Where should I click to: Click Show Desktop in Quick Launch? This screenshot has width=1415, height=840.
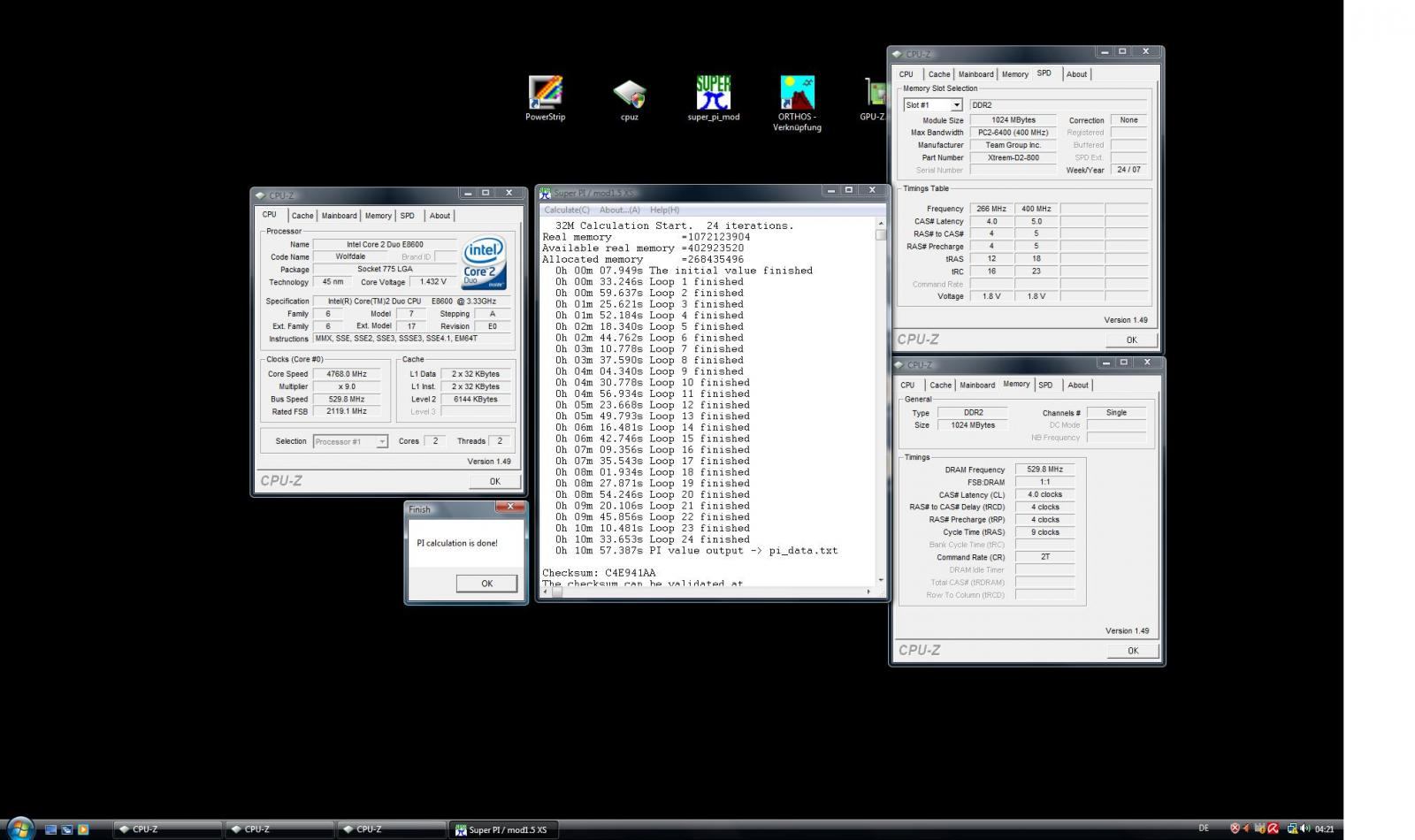click(51, 829)
